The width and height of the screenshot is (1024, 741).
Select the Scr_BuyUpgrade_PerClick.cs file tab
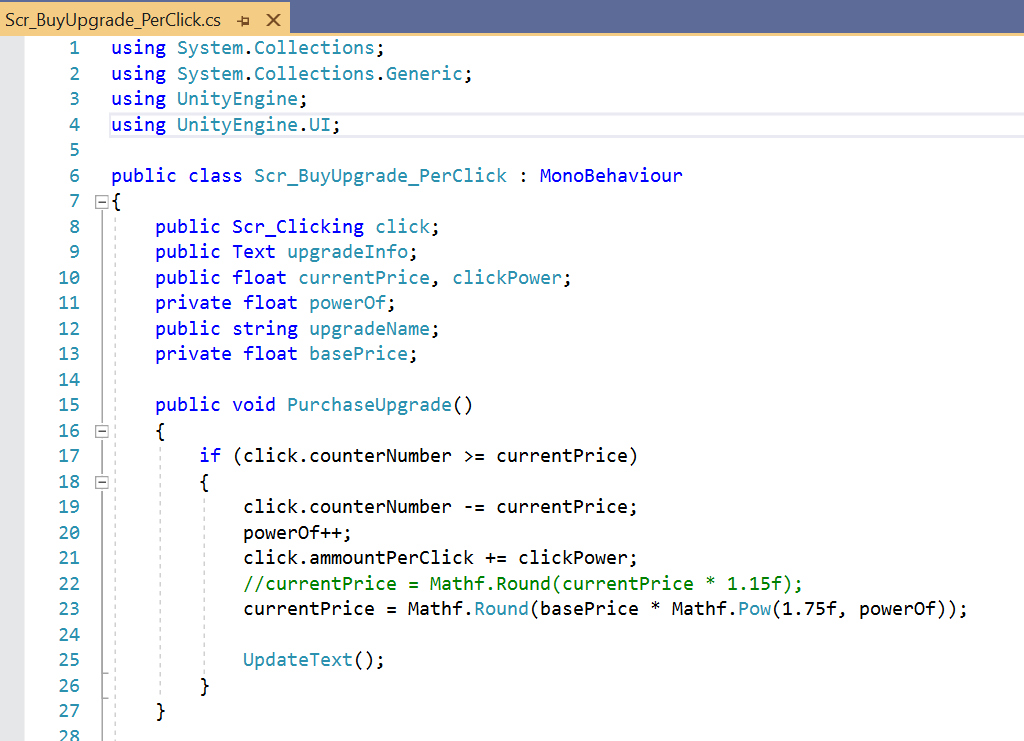tap(112, 20)
